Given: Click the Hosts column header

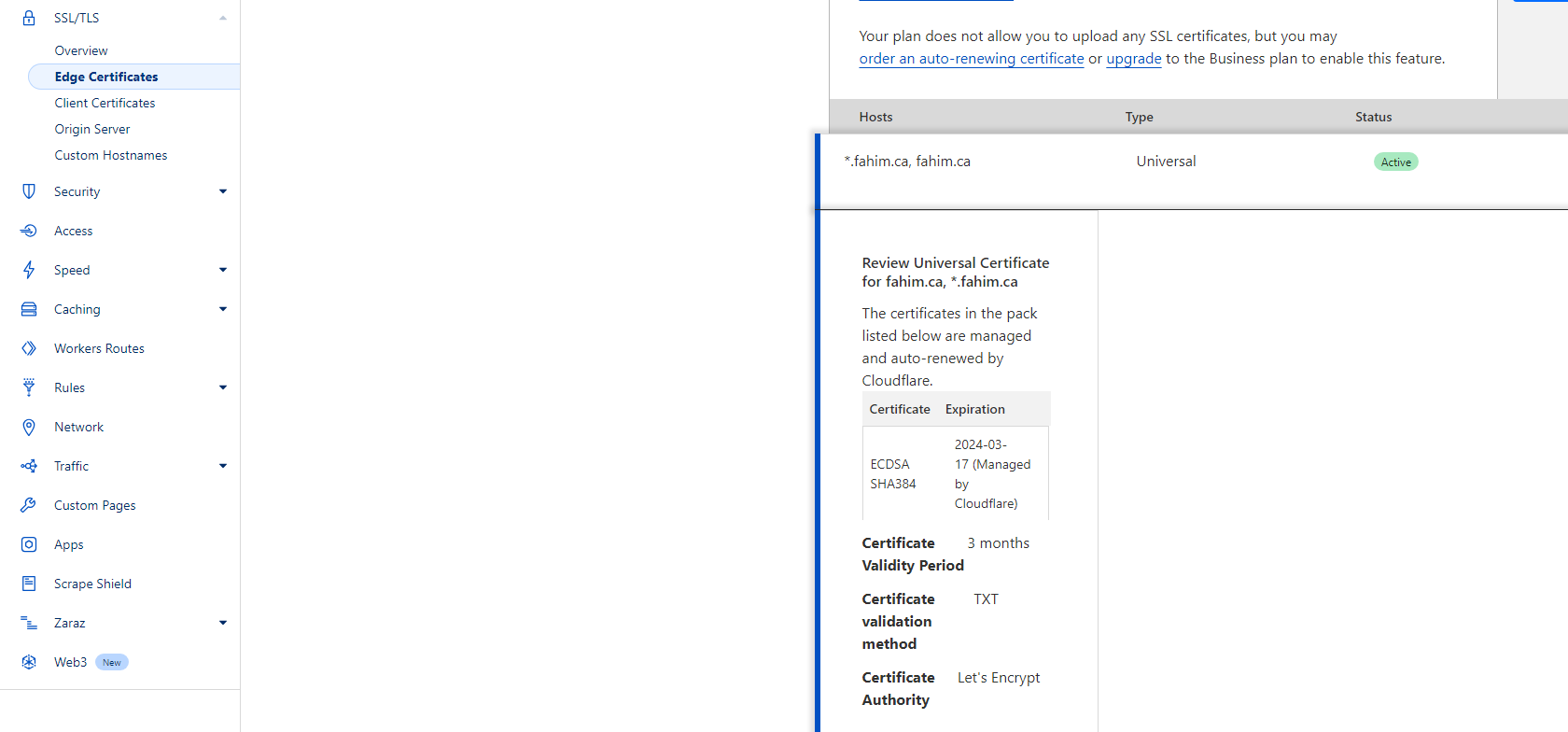Looking at the screenshot, I should [875, 117].
